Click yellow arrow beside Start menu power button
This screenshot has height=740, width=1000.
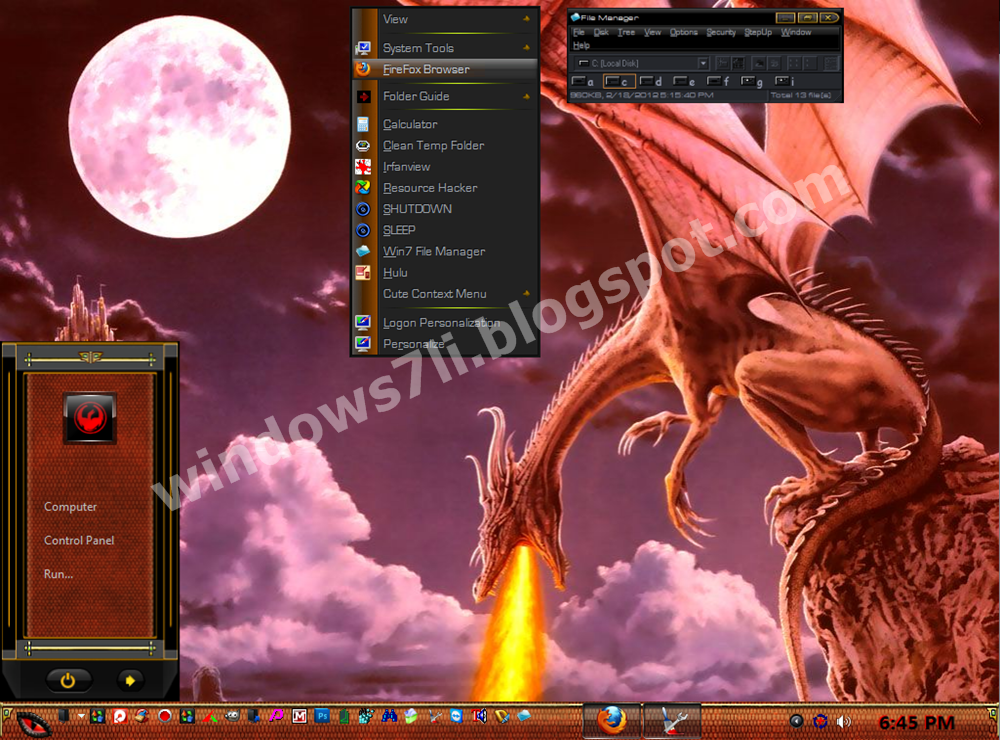click(130, 681)
